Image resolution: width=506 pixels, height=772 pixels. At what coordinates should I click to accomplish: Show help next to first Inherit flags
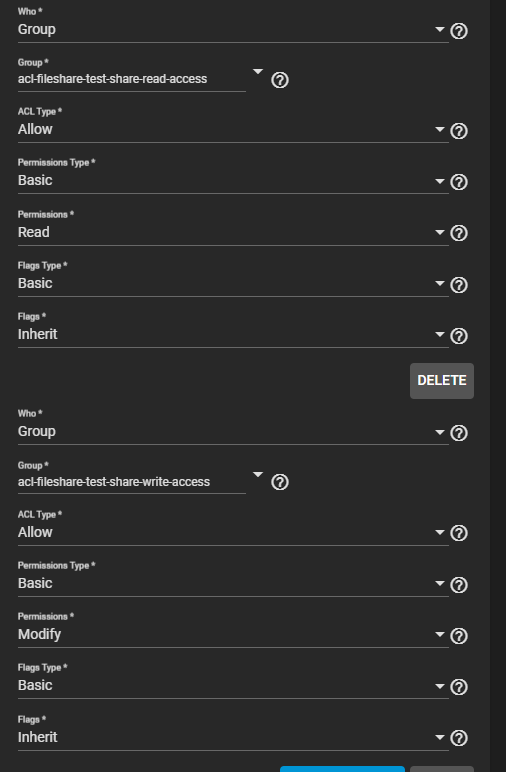coord(459,336)
